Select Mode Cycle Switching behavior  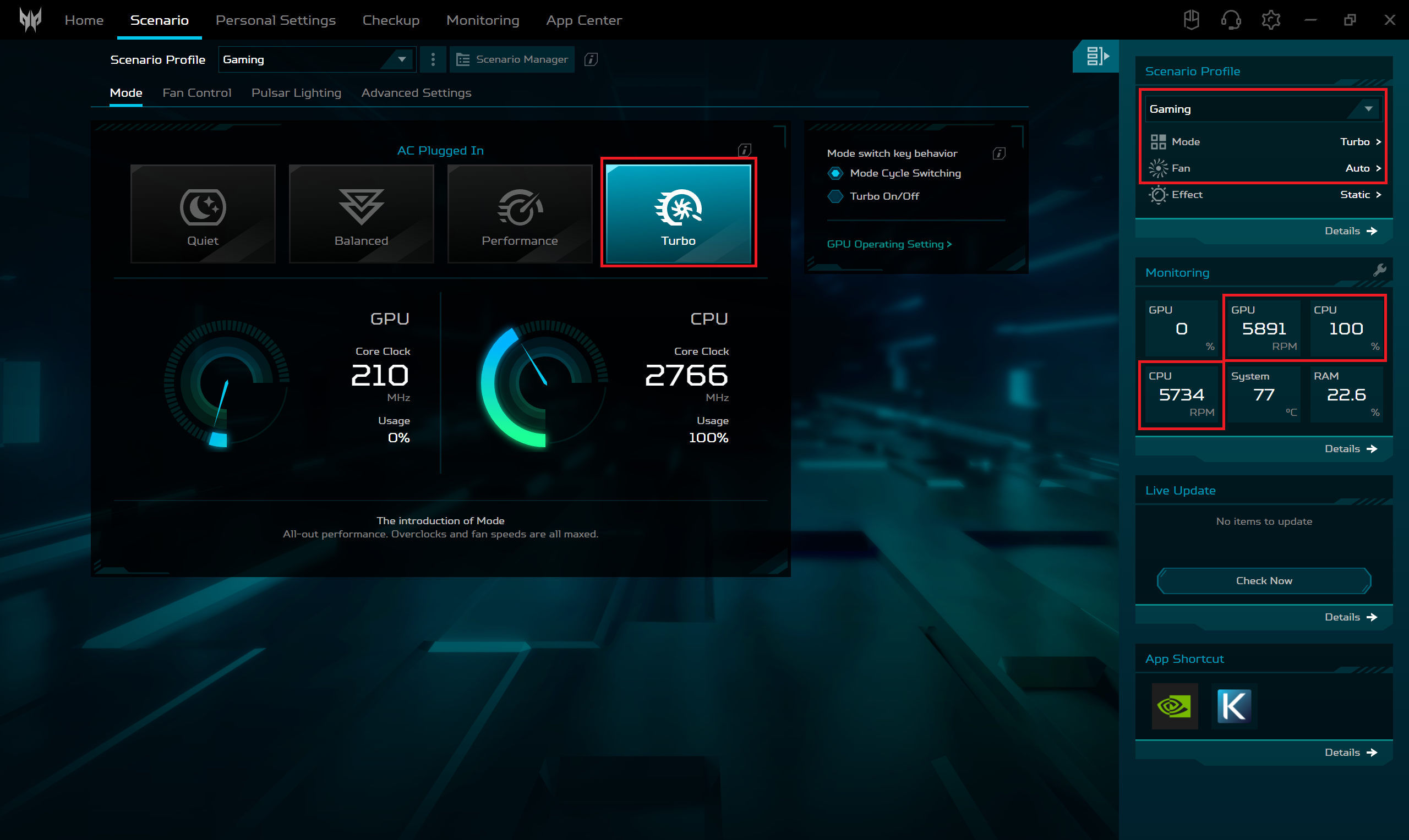tap(835, 173)
